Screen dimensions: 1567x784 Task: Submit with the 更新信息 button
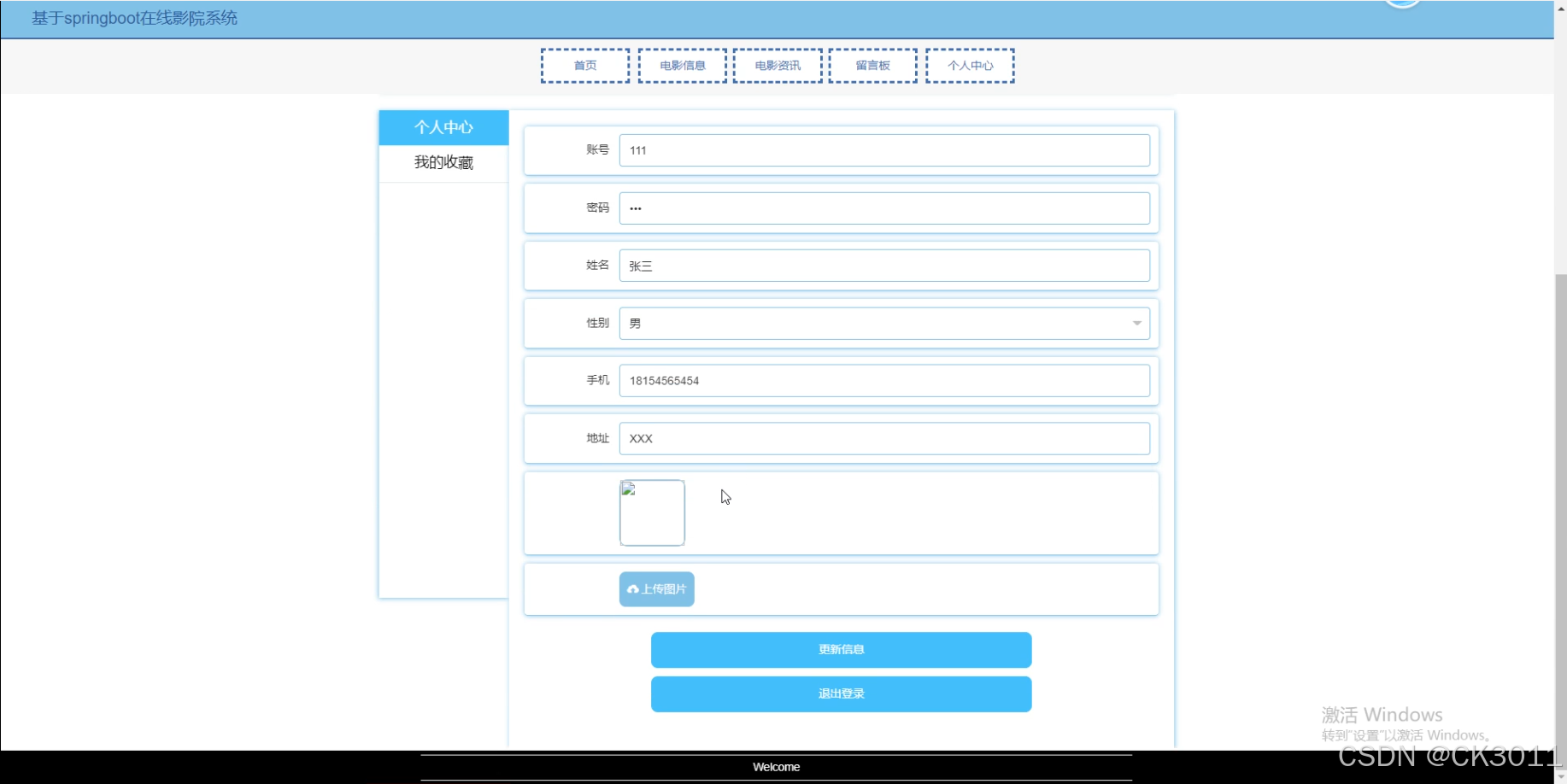[841, 650]
